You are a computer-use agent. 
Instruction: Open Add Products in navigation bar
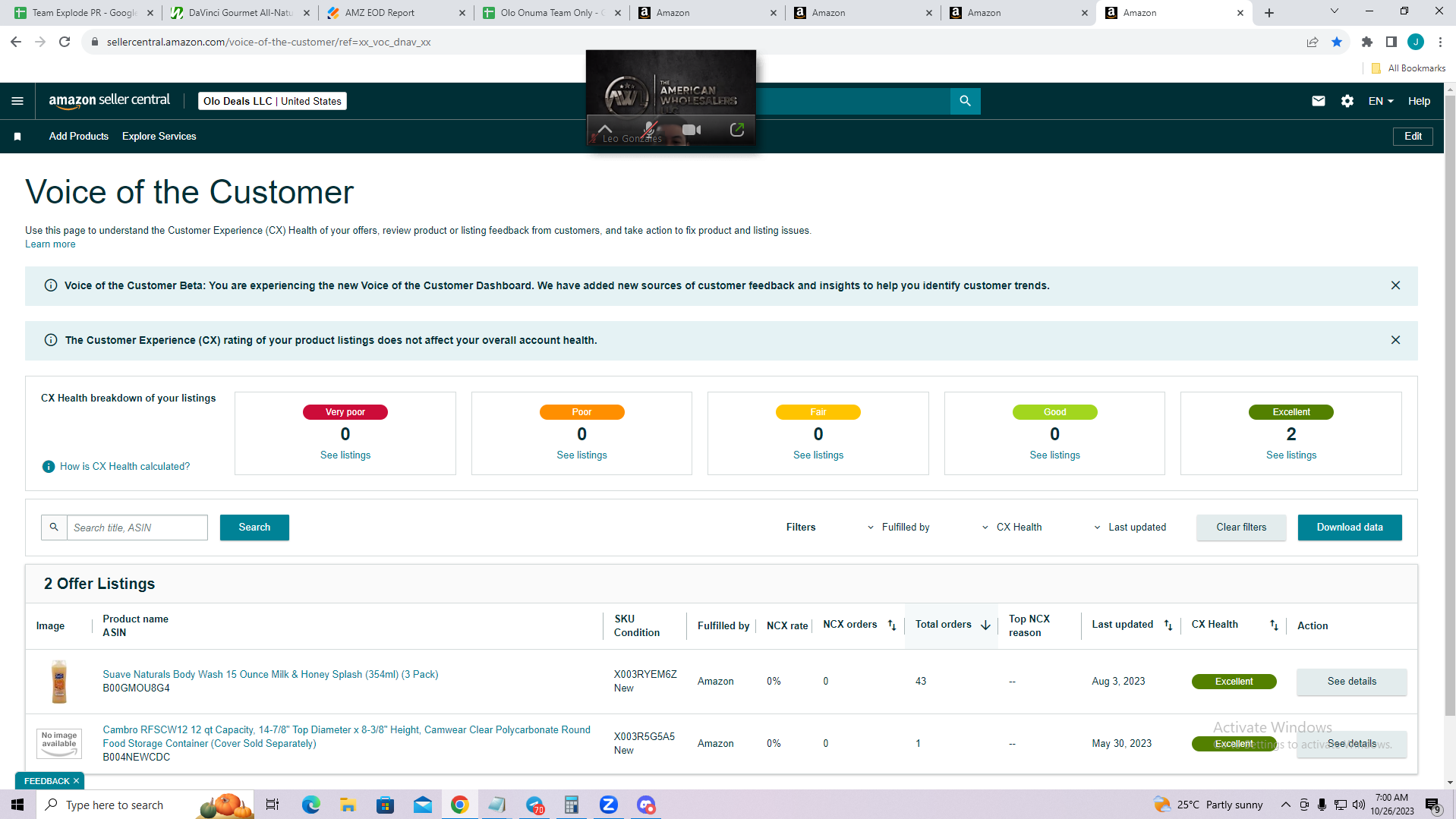coord(79,137)
